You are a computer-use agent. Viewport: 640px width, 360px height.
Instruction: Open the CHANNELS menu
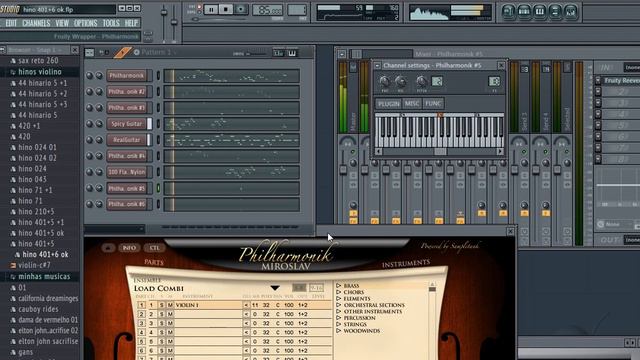pyautogui.click(x=36, y=23)
